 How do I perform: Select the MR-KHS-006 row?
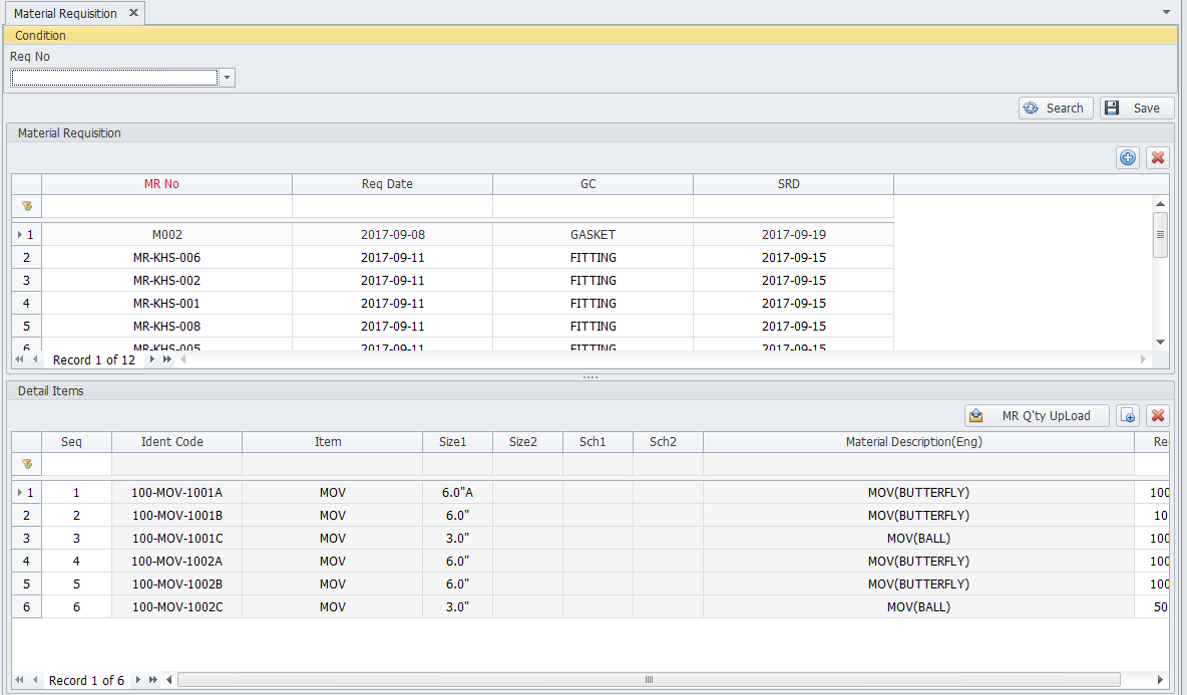[x=167, y=258]
